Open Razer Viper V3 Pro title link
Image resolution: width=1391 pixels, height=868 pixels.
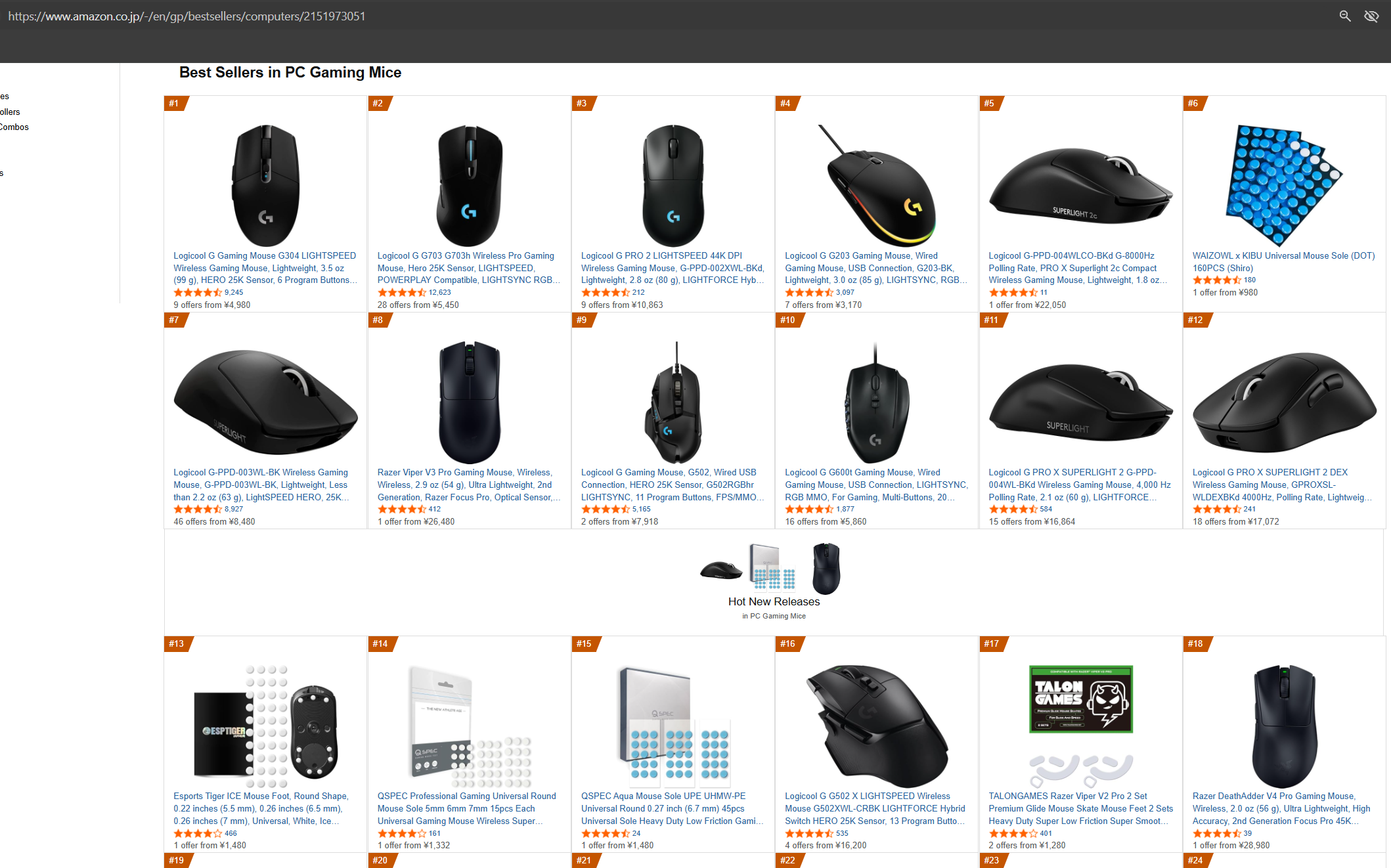click(469, 485)
